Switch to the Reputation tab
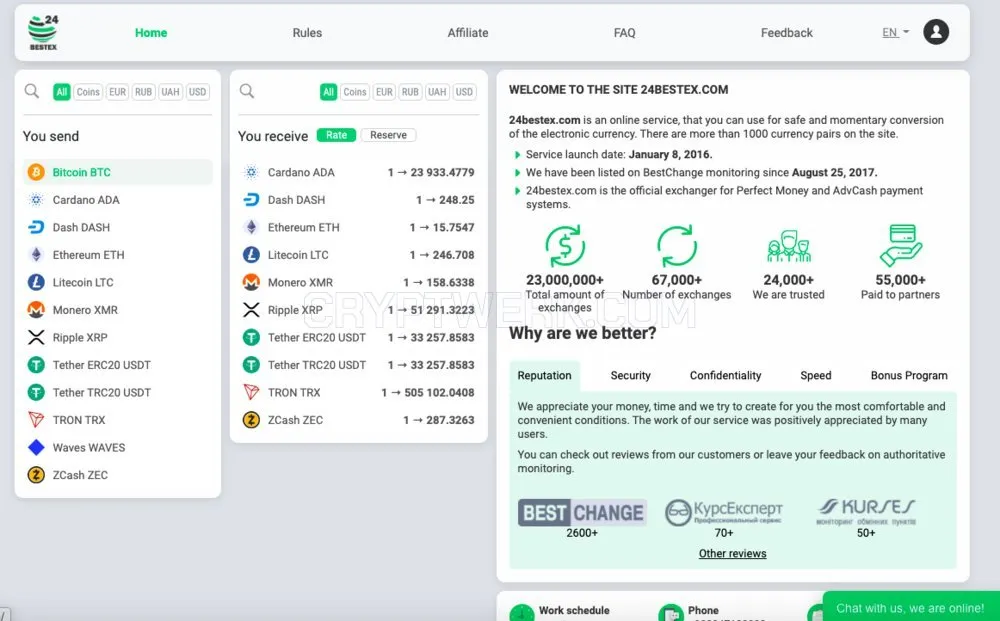1000x621 pixels. coord(545,376)
